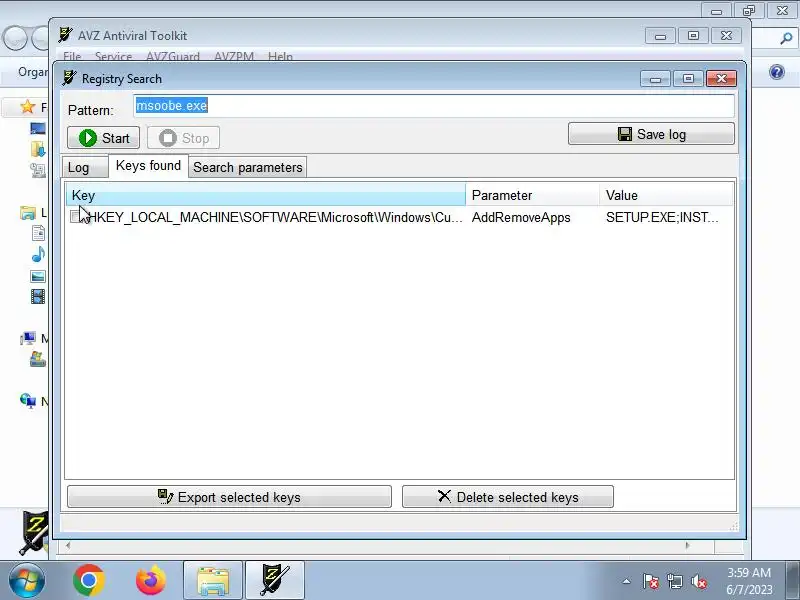
Task: Select the Keys found tab
Action: click(148, 166)
